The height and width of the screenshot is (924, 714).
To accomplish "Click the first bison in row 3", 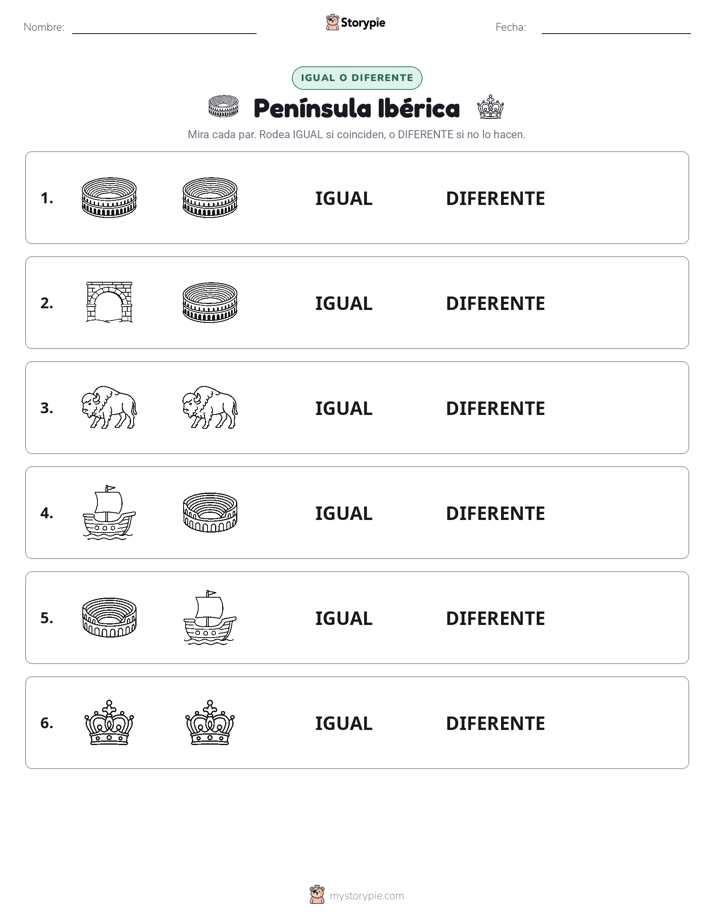I will coord(109,407).
